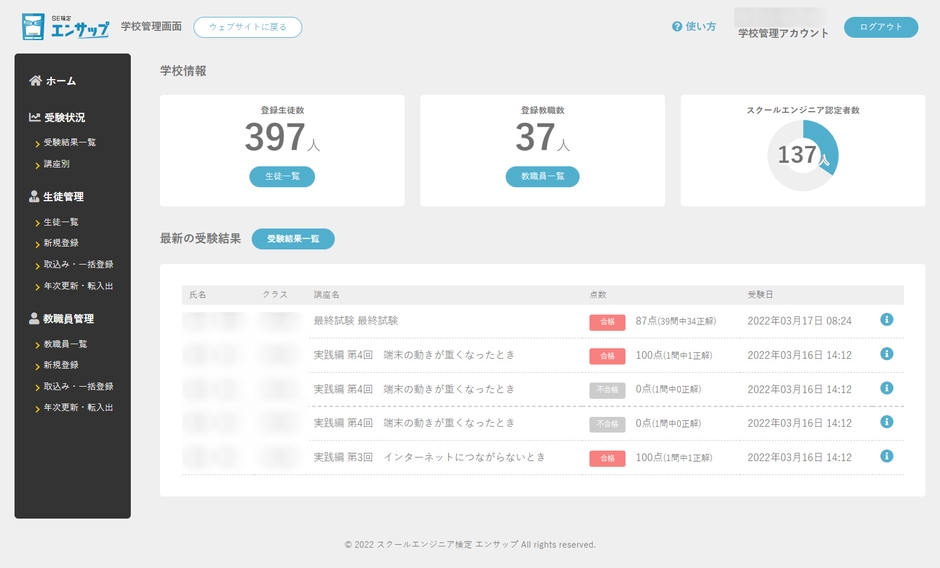Click the 教職員管理 people icon
The height and width of the screenshot is (568, 940).
(x=35, y=319)
